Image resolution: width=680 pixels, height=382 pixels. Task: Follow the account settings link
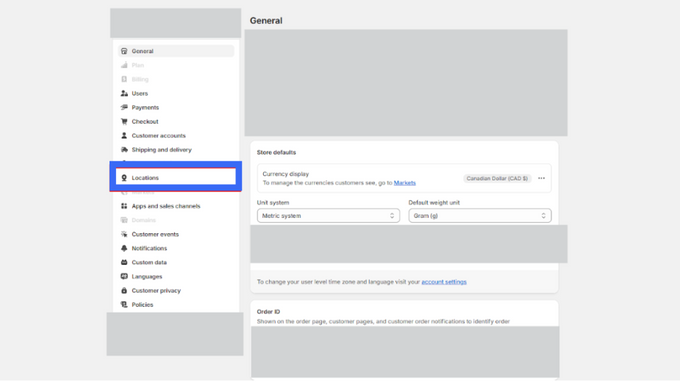444,282
